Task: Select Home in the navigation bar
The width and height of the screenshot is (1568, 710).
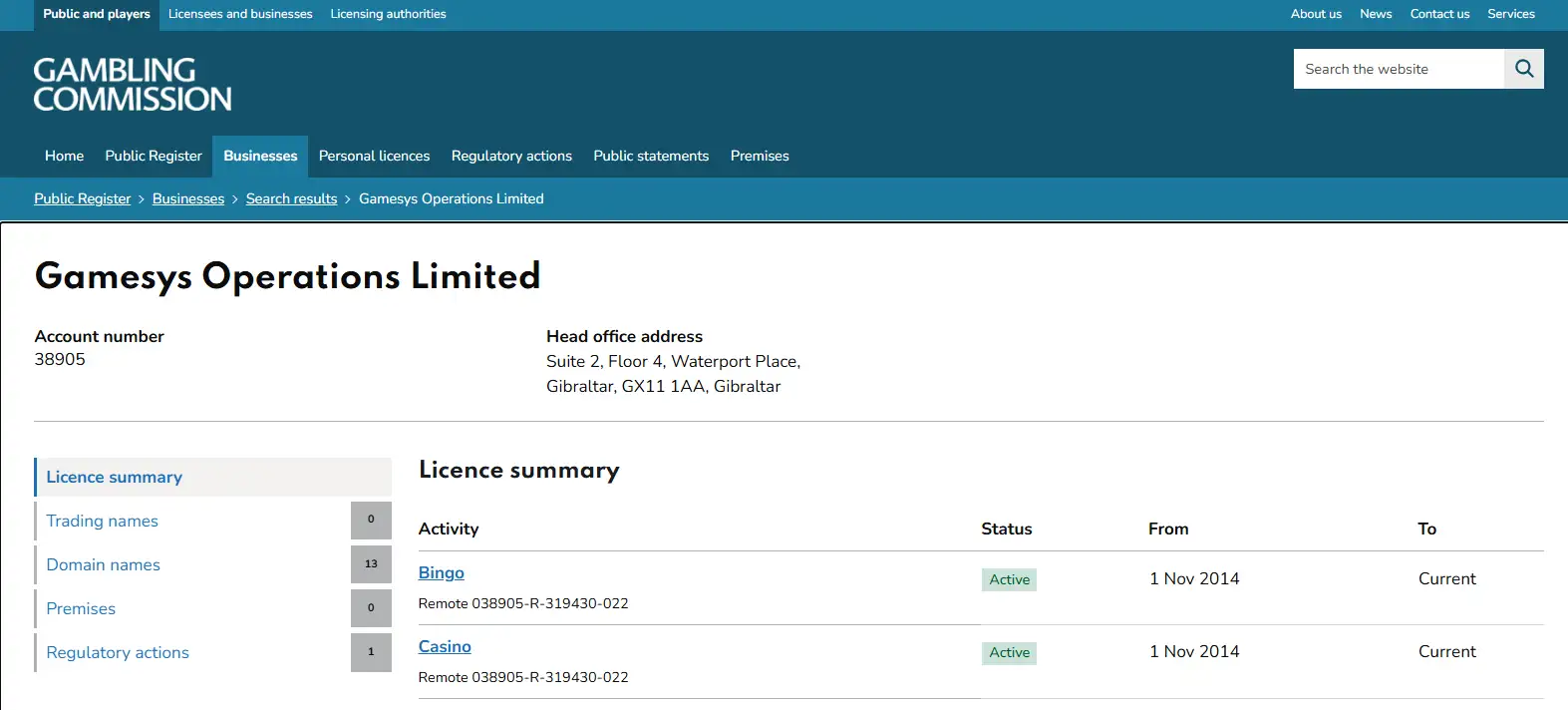Action: (x=64, y=156)
